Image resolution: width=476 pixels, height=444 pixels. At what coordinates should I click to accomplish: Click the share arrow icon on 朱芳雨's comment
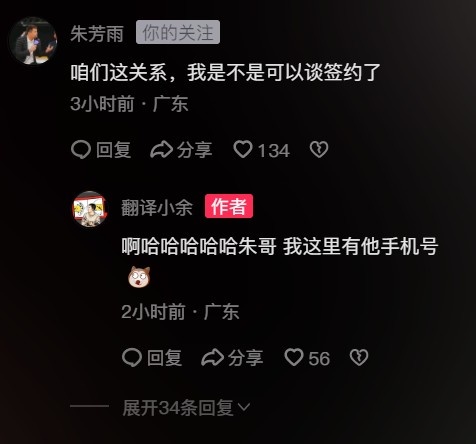click(x=161, y=149)
